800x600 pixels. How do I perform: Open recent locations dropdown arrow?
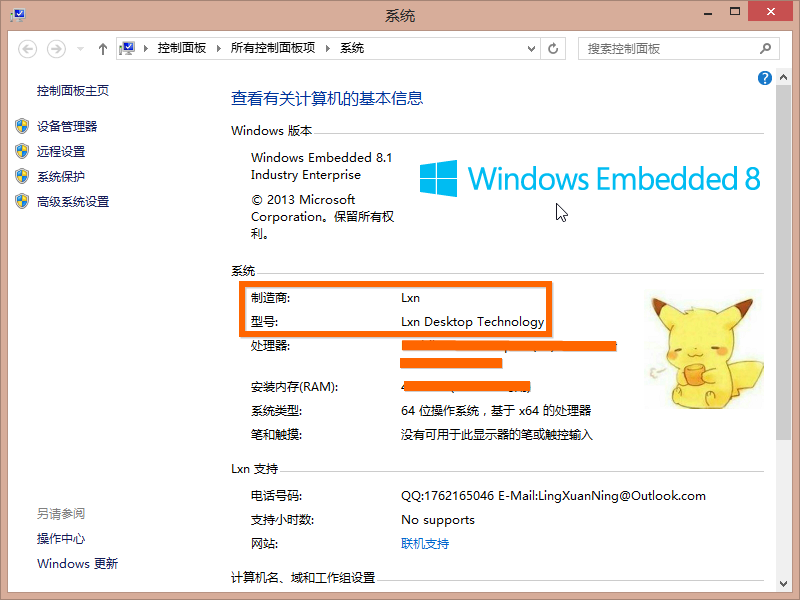click(80, 49)
